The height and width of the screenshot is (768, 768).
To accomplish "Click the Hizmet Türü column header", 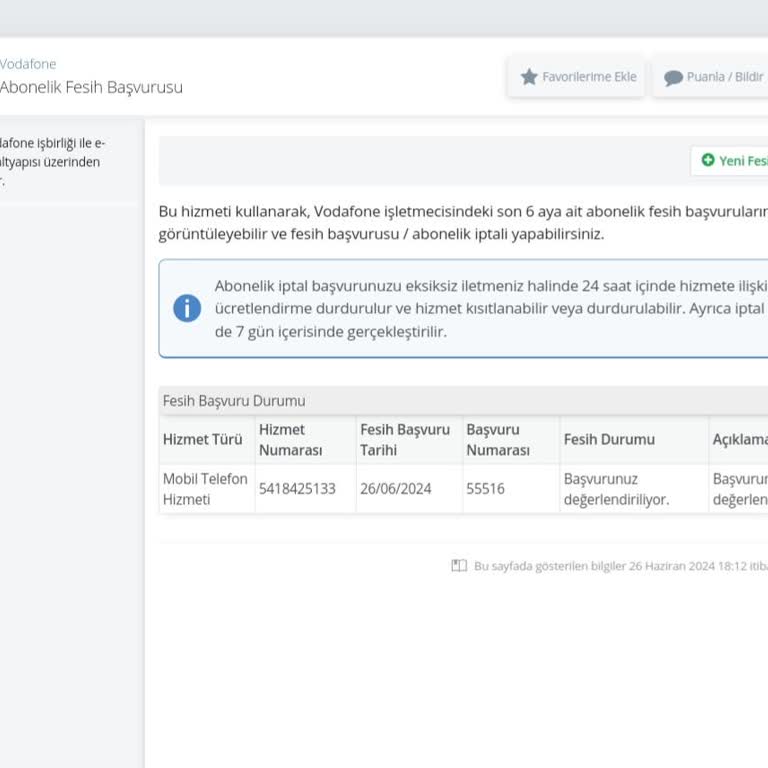I will [202, 440].
